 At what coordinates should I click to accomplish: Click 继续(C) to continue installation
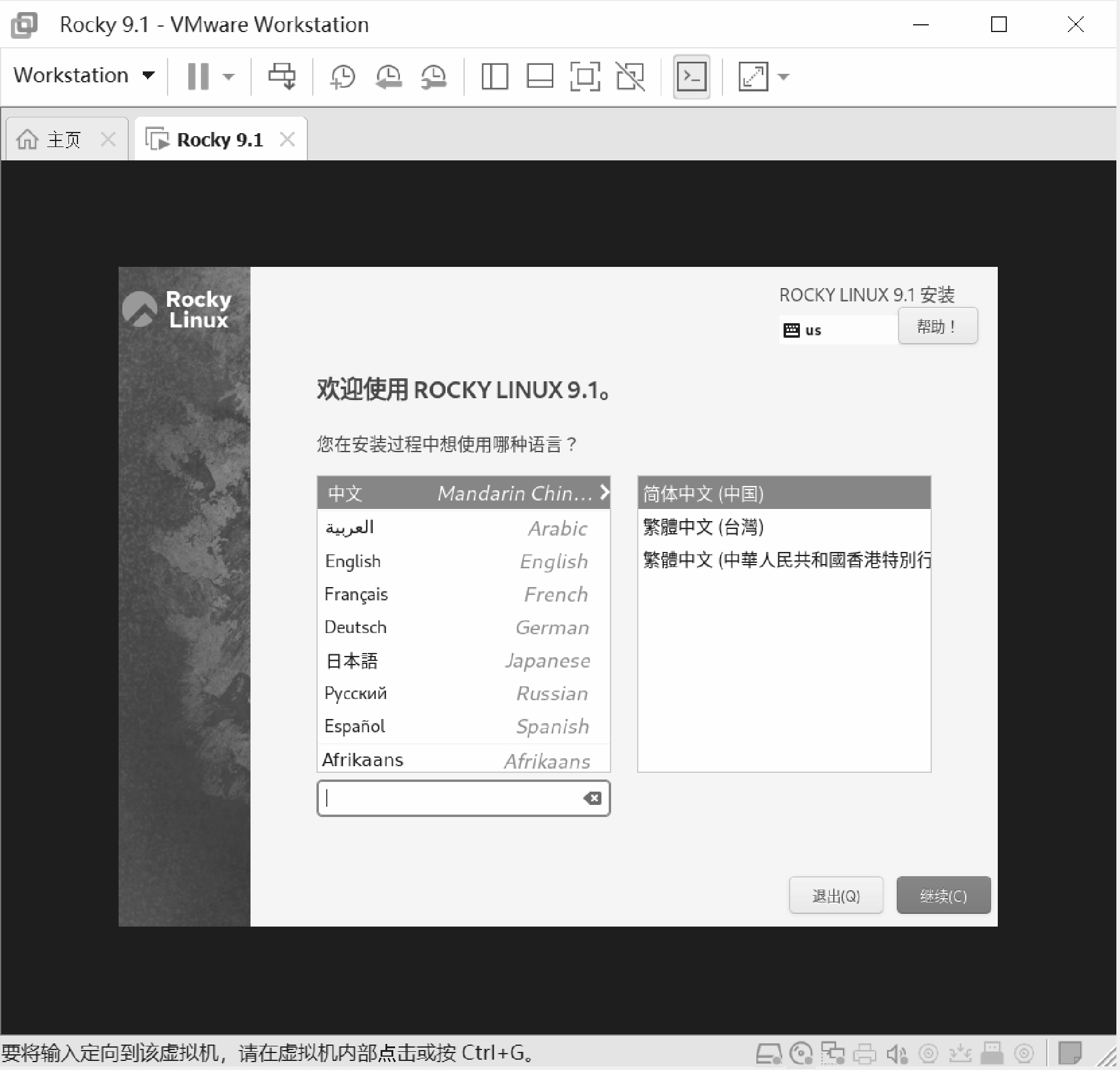[x=944, y=895]
